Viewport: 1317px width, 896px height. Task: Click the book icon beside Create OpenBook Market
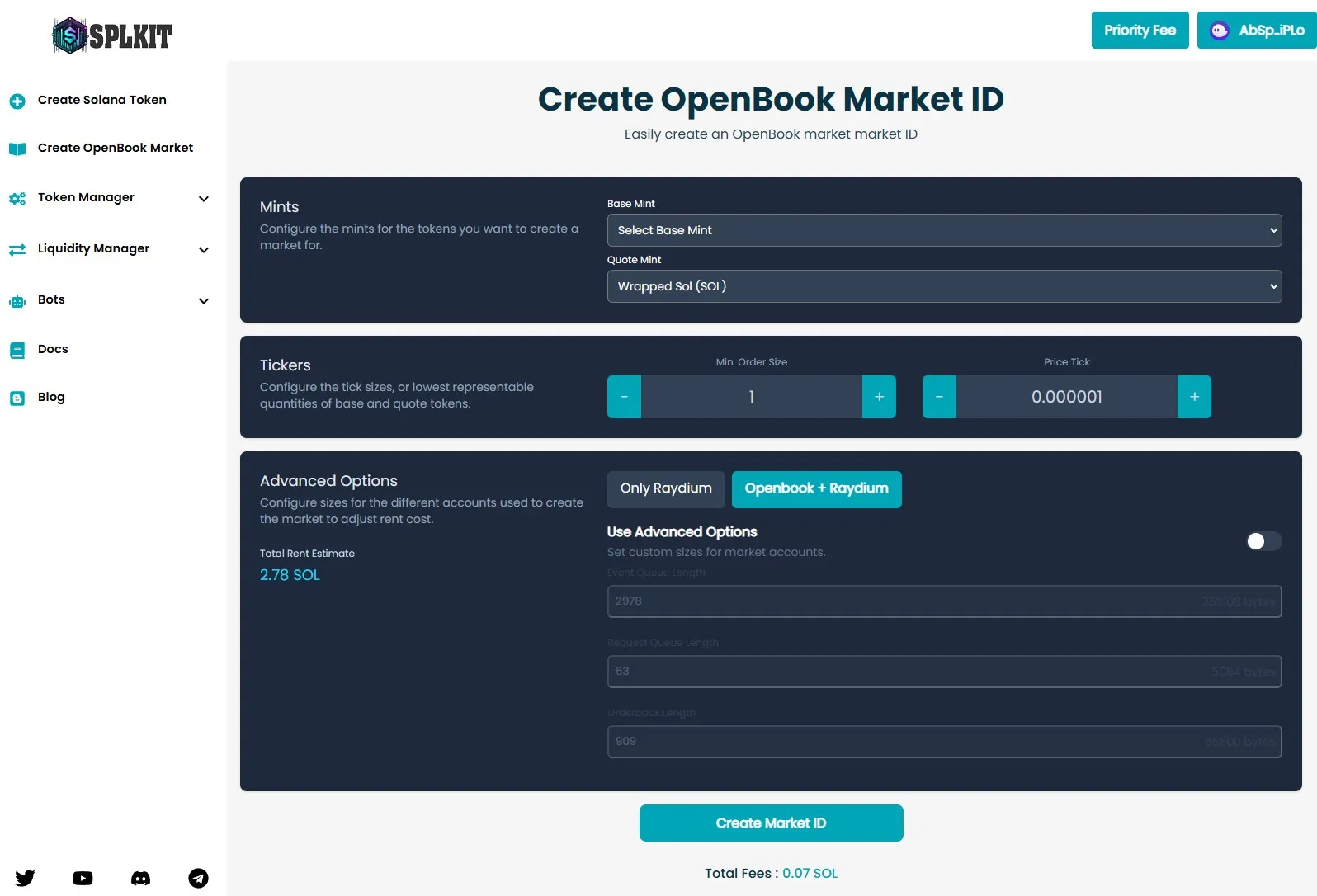click(x=17, y=149)
